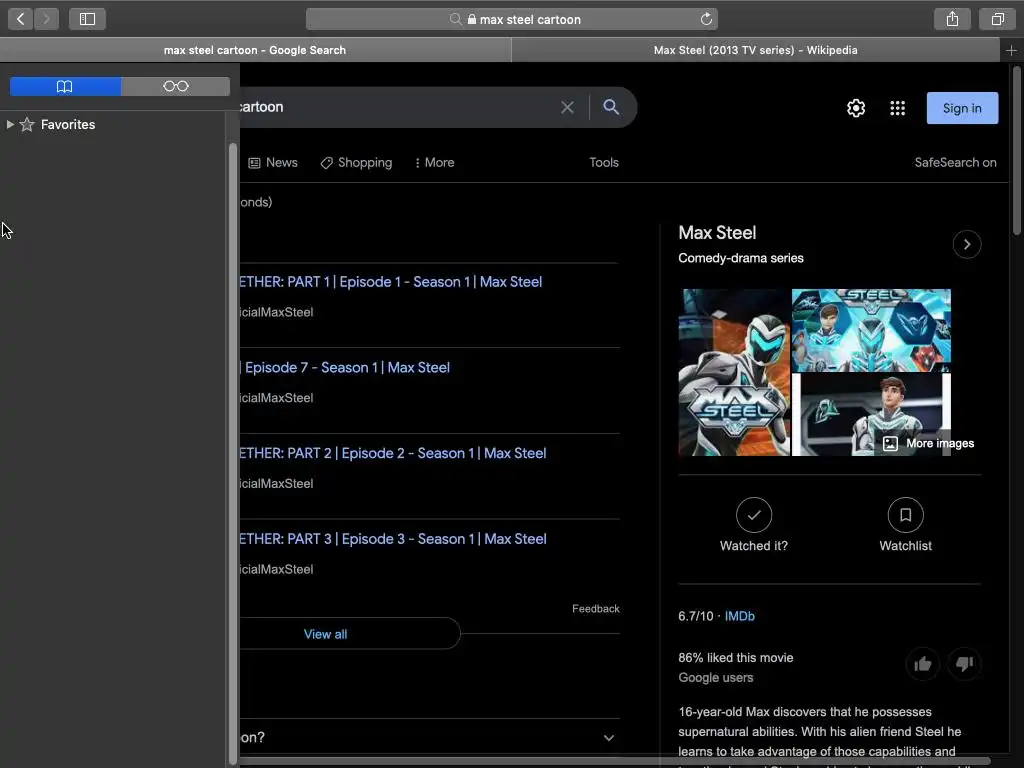The height and width of the screenshot is (768, 1024).
Task: Expand the More search filters menu
Action: [x=434, y=163]
